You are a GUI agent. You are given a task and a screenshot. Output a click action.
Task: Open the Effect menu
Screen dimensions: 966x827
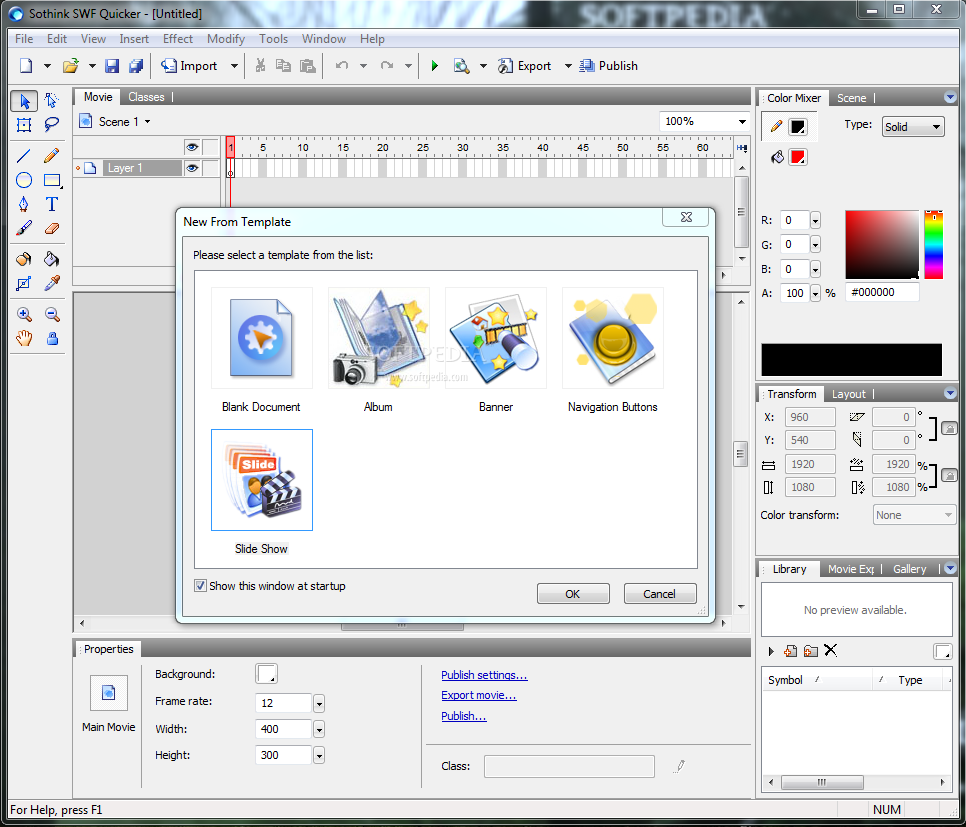pyautogui.click(x=177, y=39)
